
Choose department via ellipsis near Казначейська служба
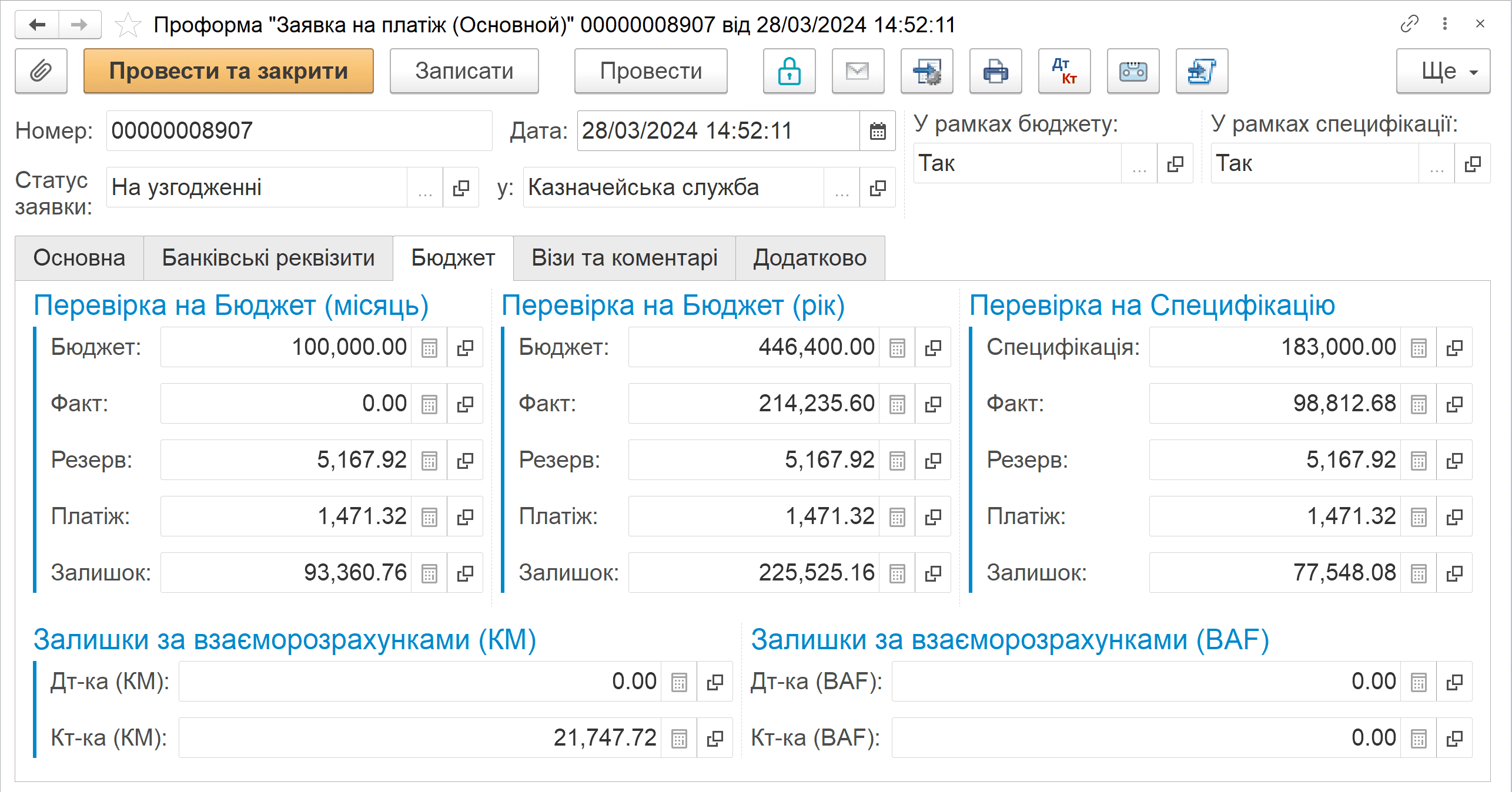pyautogui.click(x=842, y=187)
